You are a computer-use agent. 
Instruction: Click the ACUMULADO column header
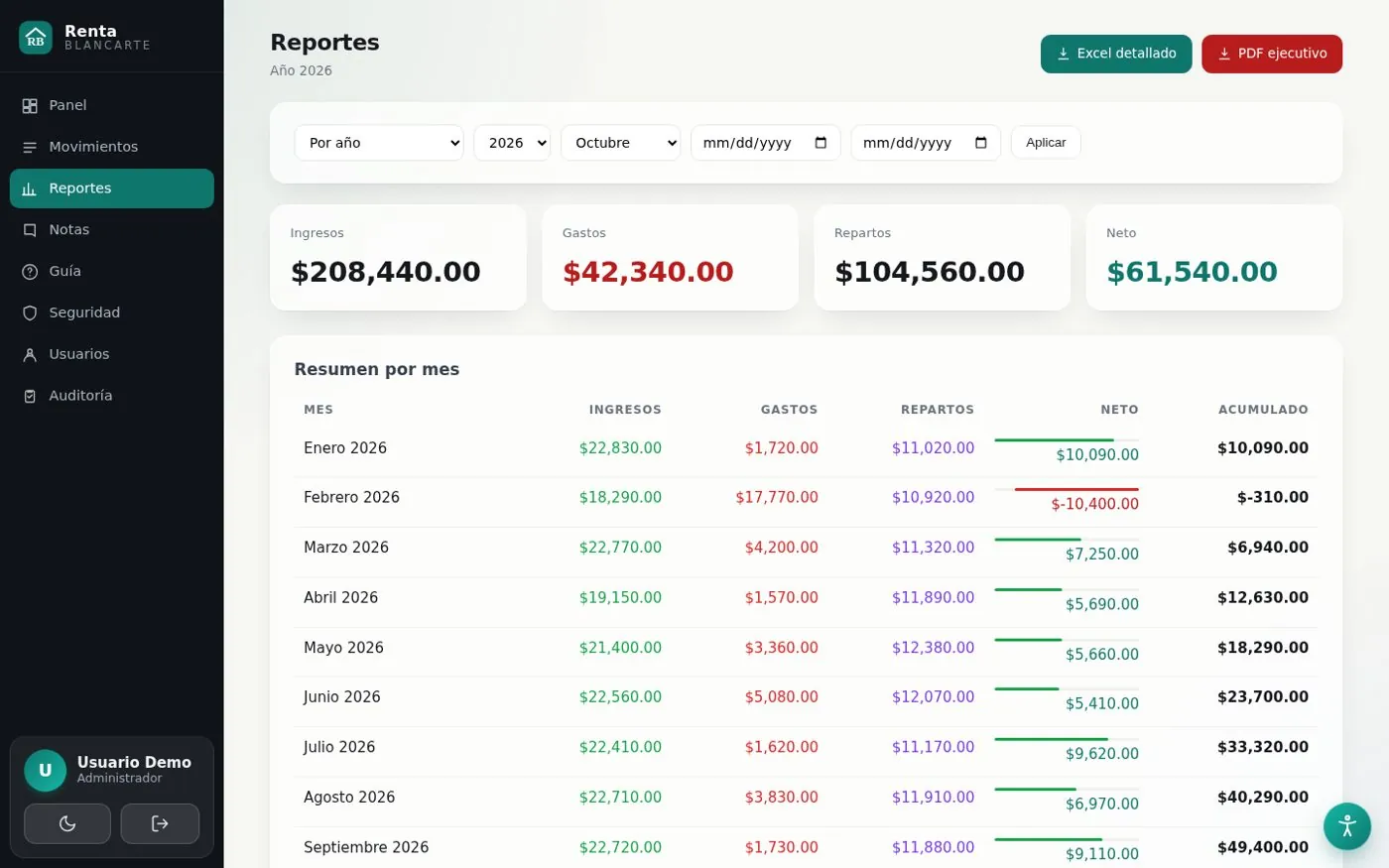[1263, 410]
